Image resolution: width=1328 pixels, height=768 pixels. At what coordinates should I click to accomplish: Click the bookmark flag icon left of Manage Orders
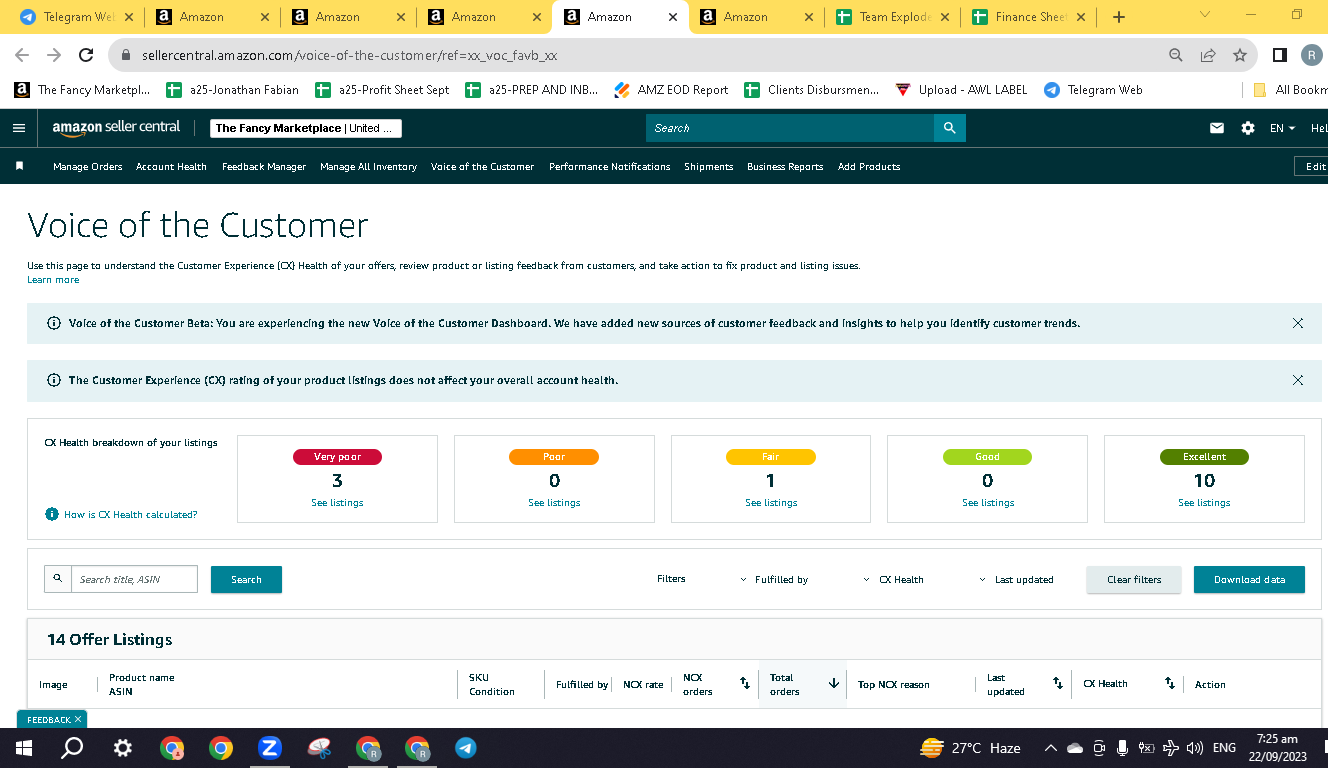19,166
